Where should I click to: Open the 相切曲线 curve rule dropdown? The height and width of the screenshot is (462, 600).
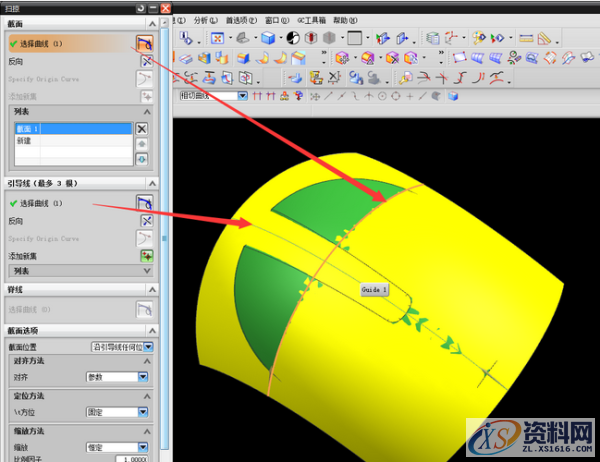(243, 96)
